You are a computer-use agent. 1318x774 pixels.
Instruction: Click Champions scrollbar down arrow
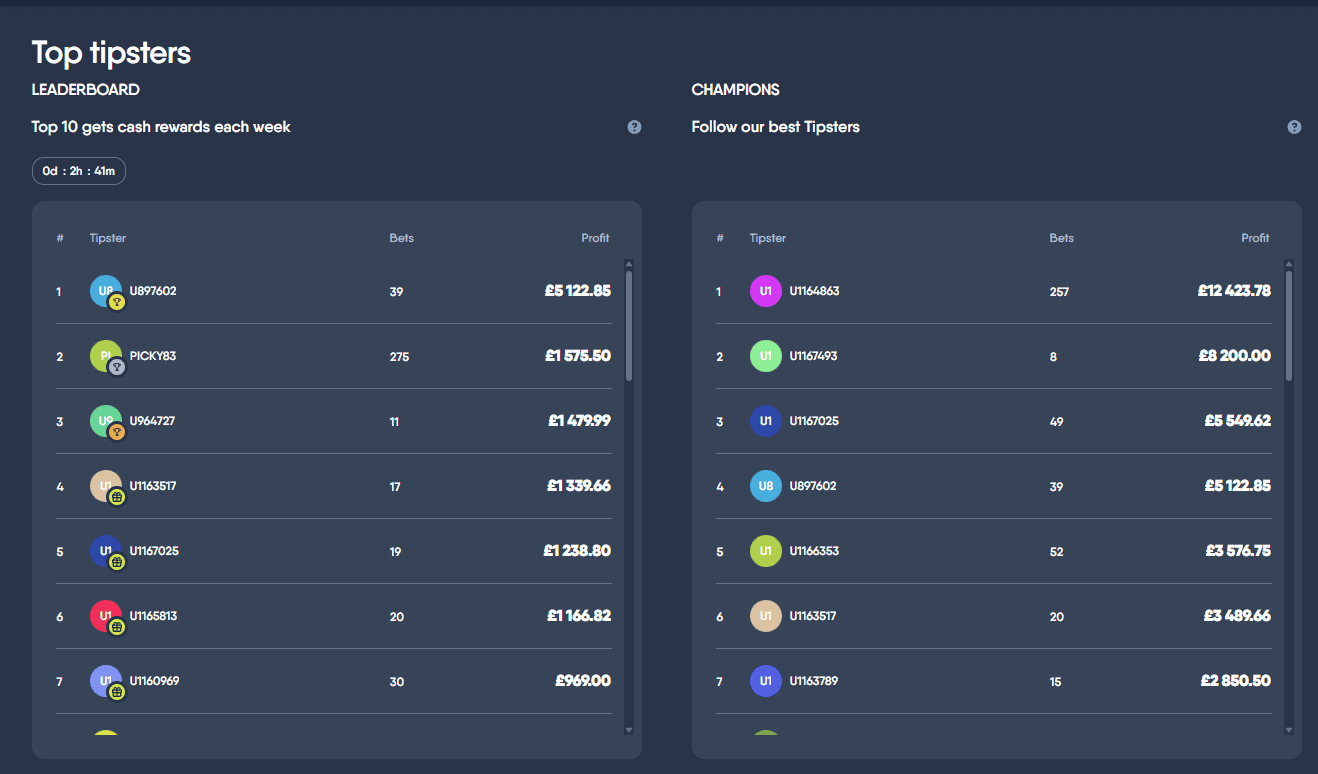pyautogui.click(x=1289, y=730)
